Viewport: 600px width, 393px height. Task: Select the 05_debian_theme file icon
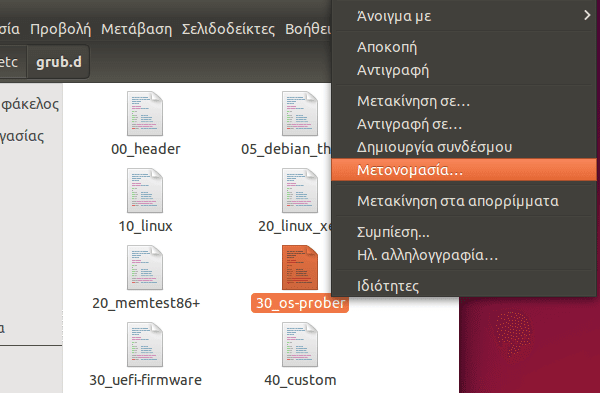pos(300,114)
